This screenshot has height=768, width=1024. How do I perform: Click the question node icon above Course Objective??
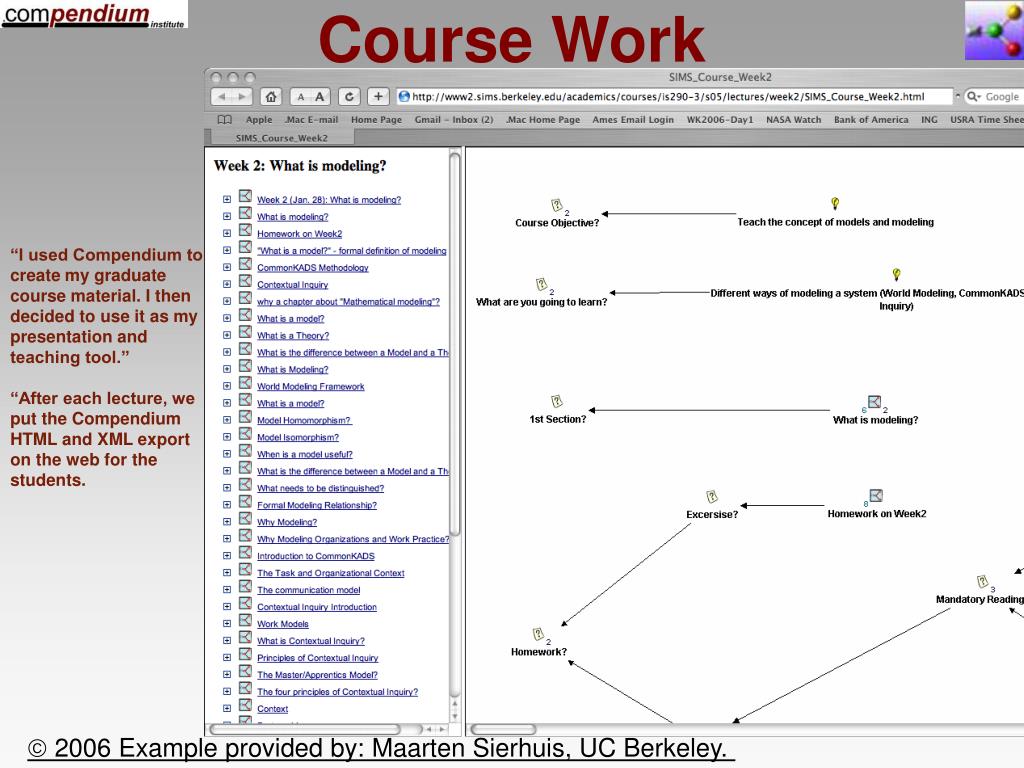click(556, 205)
